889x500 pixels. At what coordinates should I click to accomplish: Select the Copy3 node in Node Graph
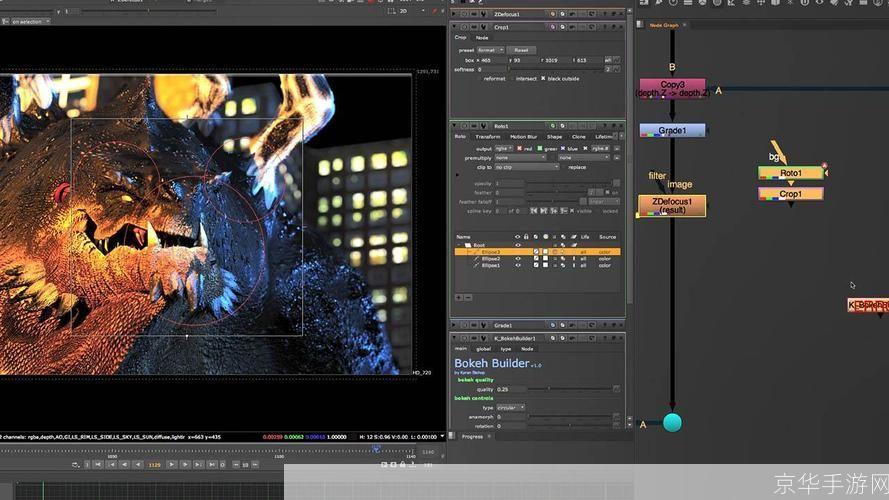click(672, 88)
